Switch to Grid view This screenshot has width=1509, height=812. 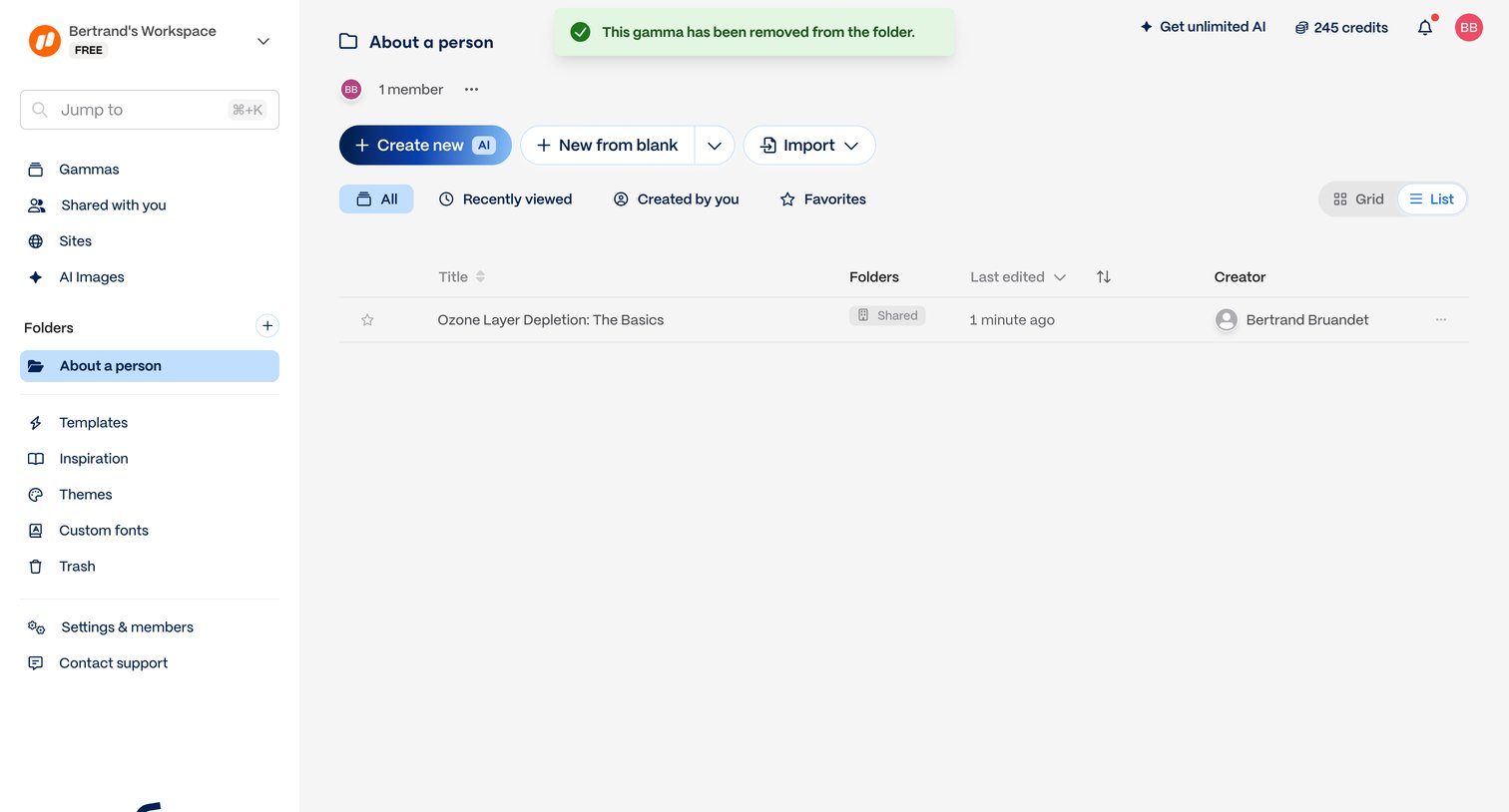pyautogui.click(x=1359, y=200)
